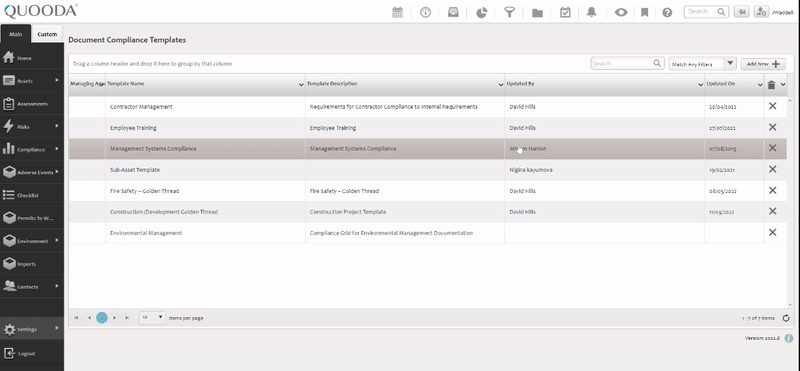The width and height of the screenshot is (800, 371).
Task: Select Employee Training template name cell
Action: pos(205,128)
